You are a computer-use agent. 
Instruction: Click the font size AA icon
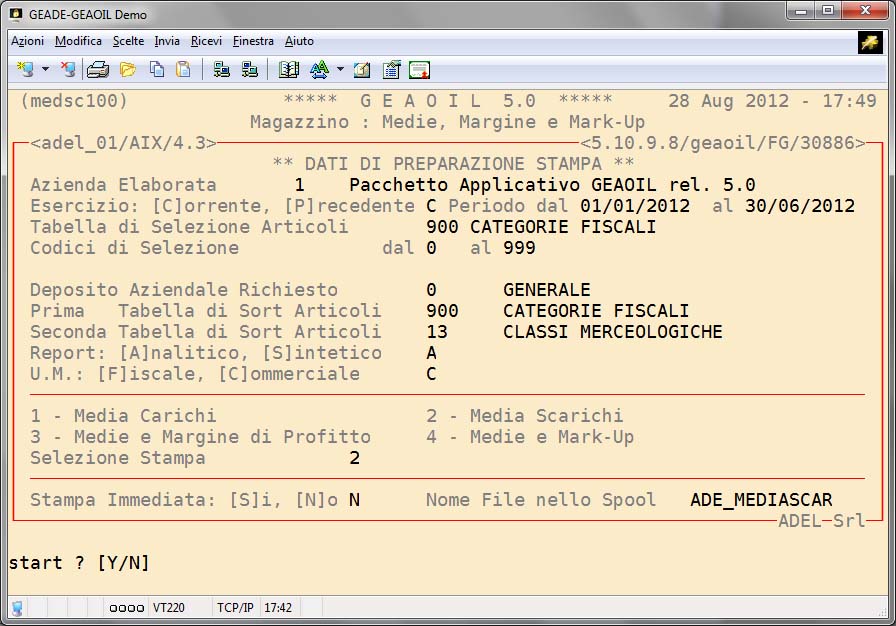tap(319, 70)
